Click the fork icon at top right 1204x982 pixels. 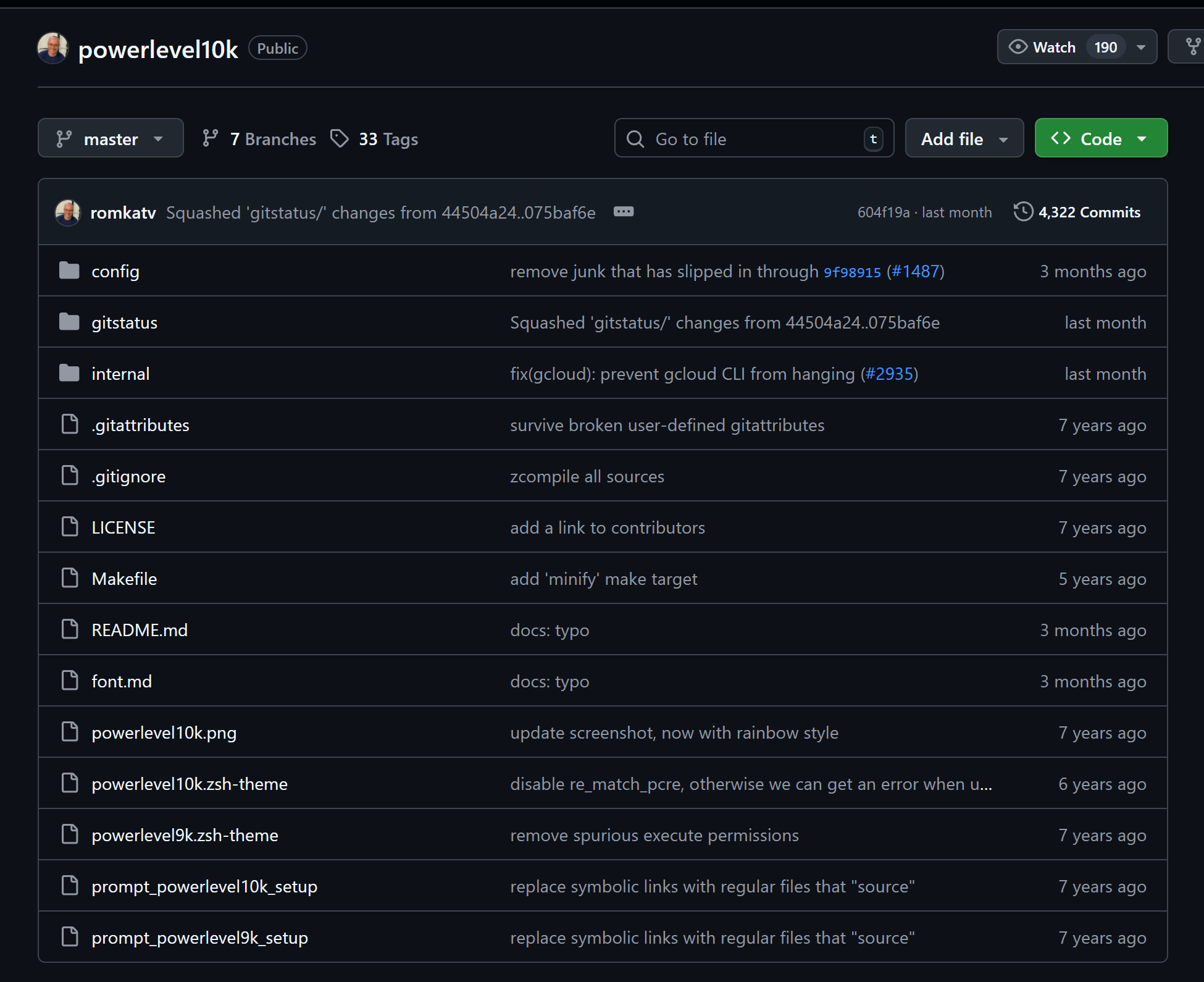(x=1192, y=47)
